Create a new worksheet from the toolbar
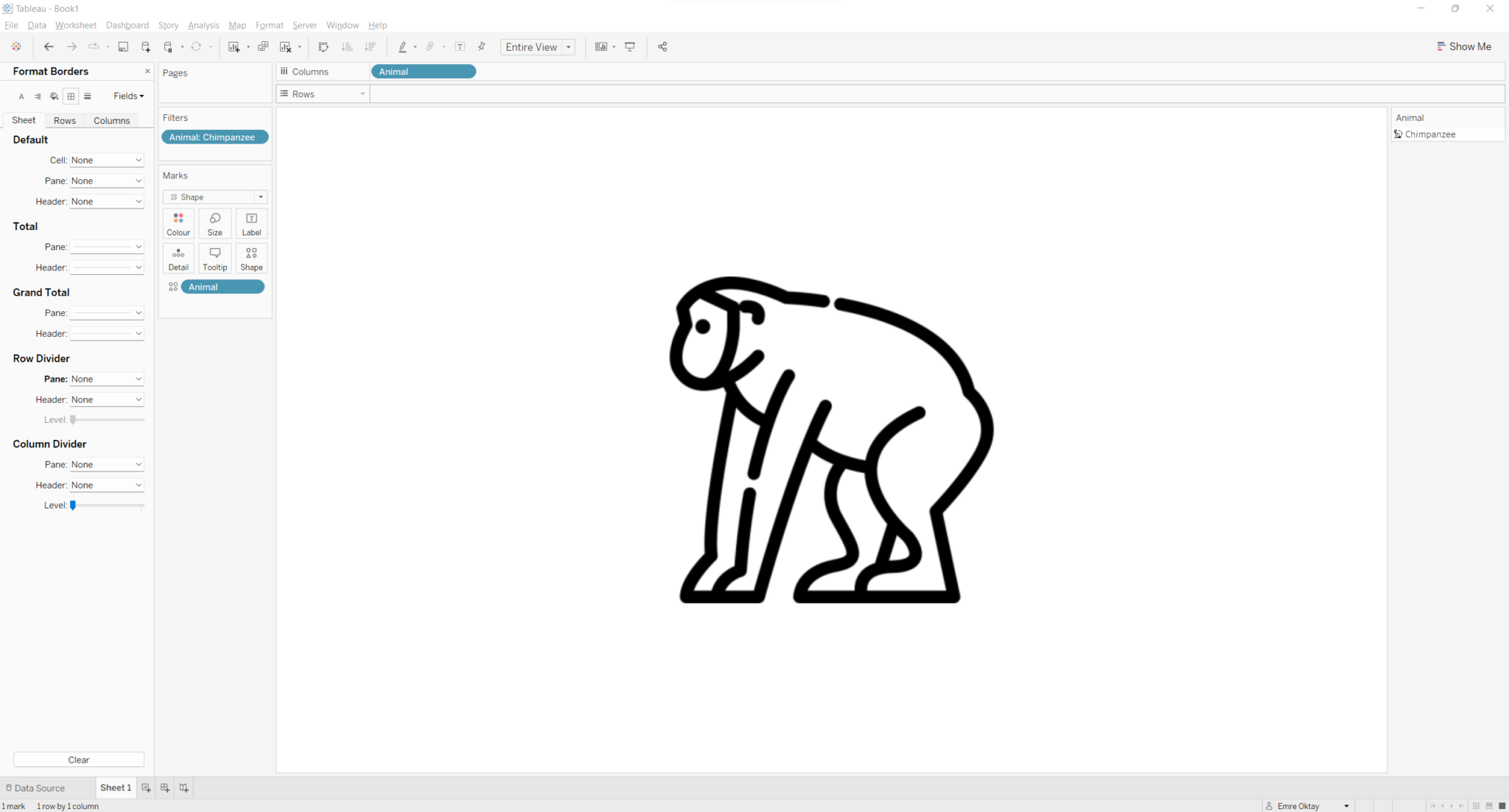This screenshot has height=812, width=1509. [235, 46]
